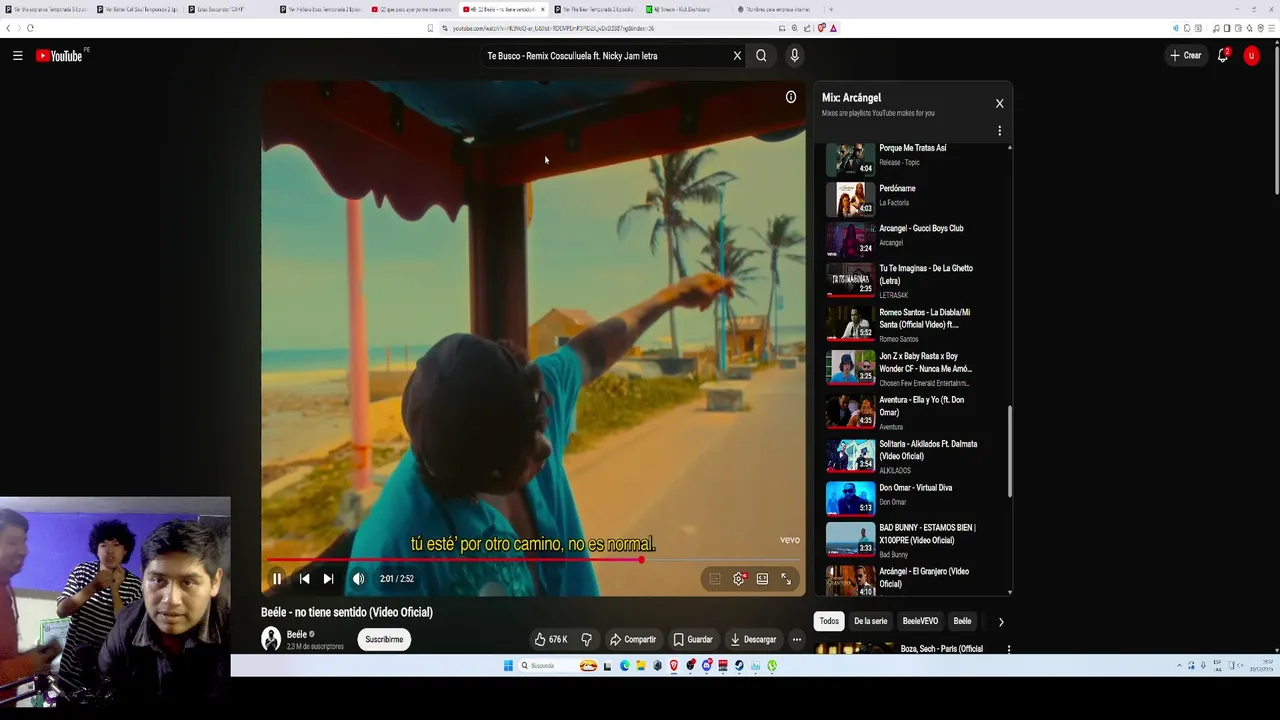Save the video with Guardar
The height and width of the screenshot is (720, 1280).
693,640
